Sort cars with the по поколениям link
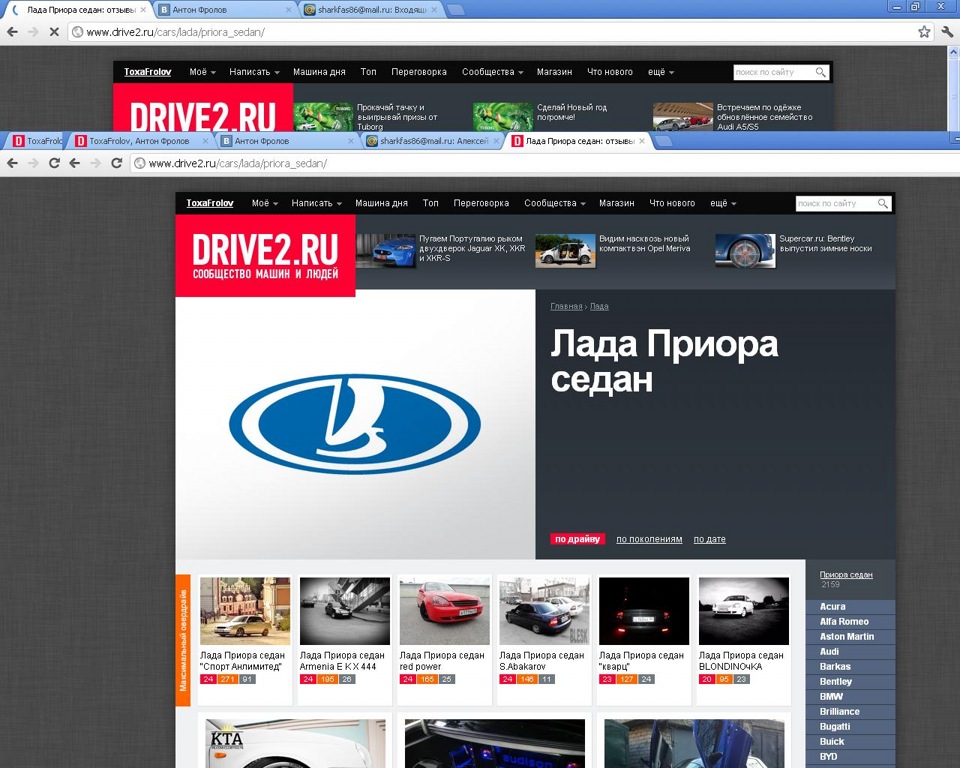 (649, 540)
